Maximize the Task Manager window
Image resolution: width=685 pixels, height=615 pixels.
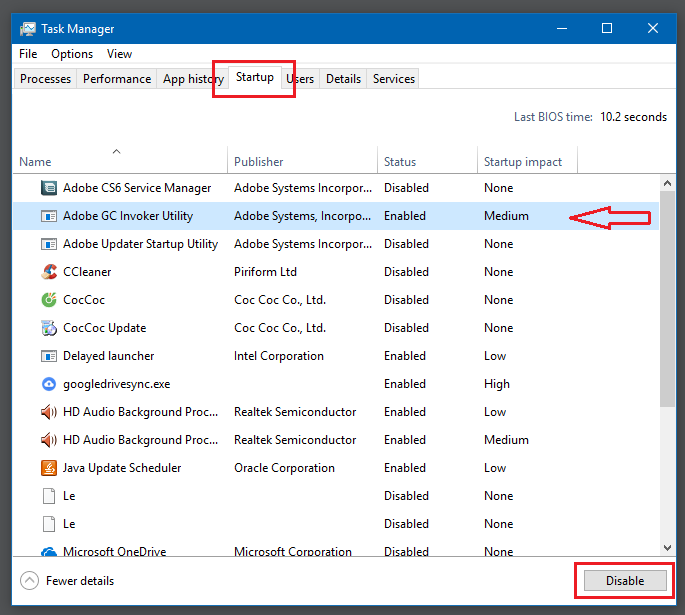tap(607, 28)
